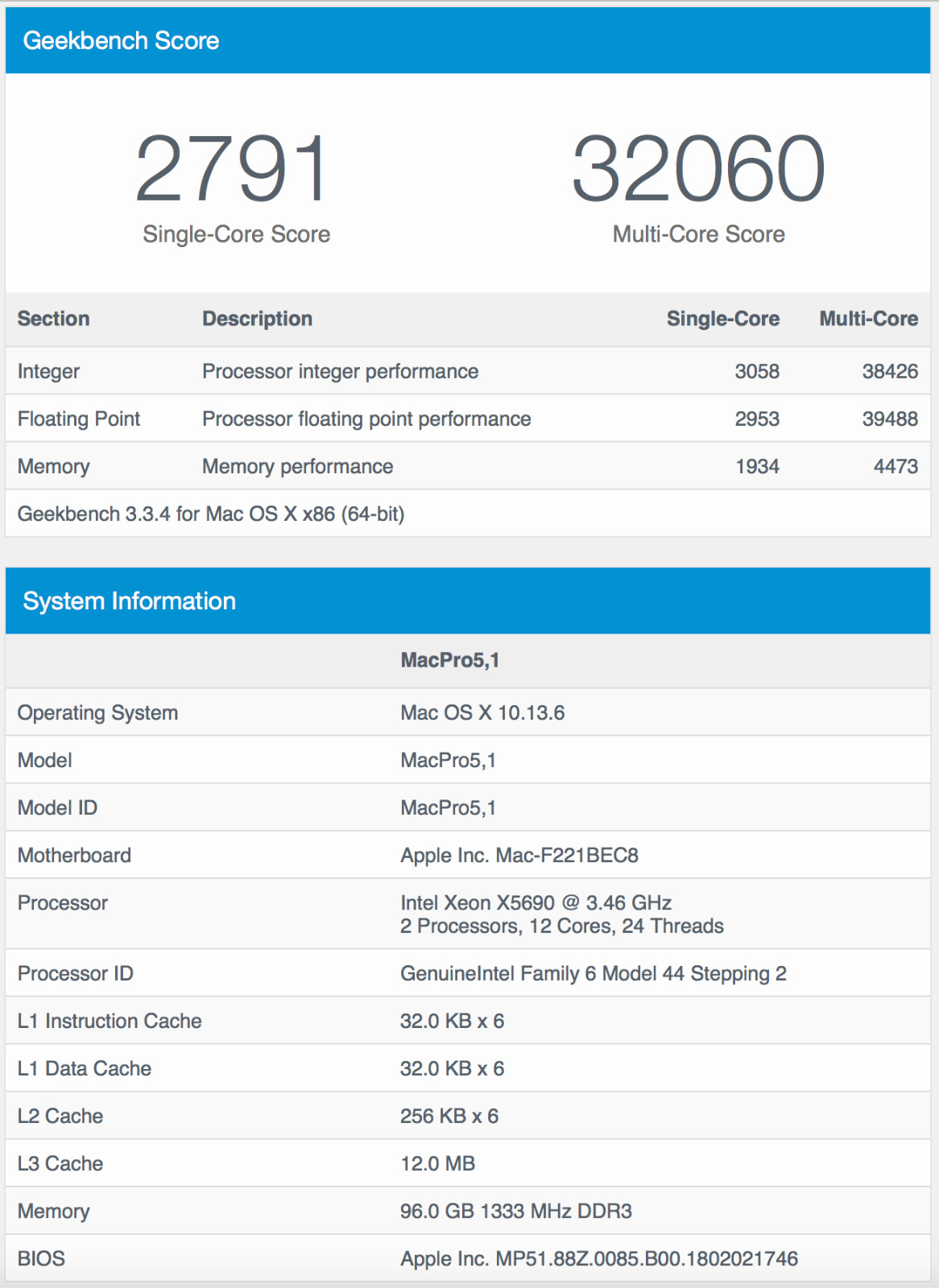Viewport: 939px width, 1288px height.
Task: Select the 'Multi-Core Score' label
Action: coord(699,234)
